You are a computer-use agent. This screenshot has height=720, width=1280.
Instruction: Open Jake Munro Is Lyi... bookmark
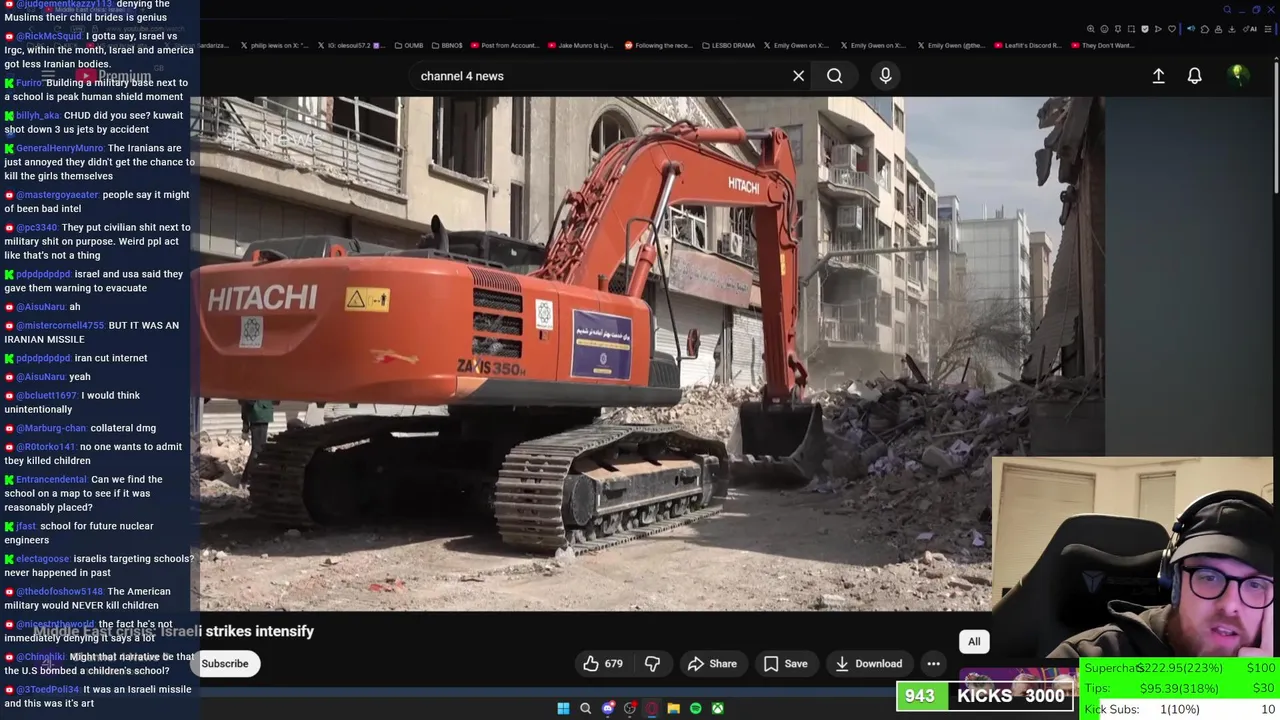pos(580,45)
